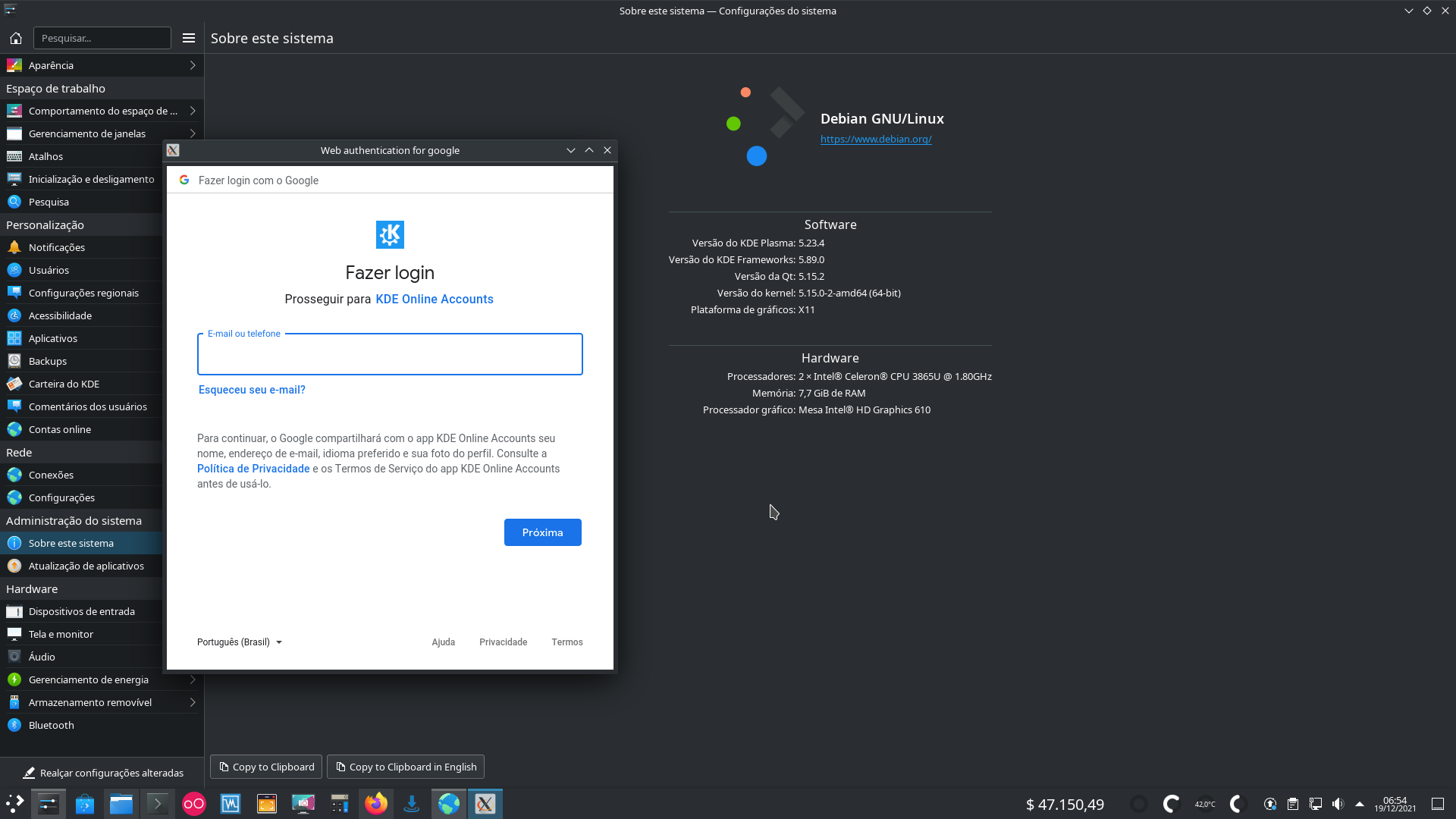Open the debian.org website link
The image size is (1456, 819).
(876, 139)
